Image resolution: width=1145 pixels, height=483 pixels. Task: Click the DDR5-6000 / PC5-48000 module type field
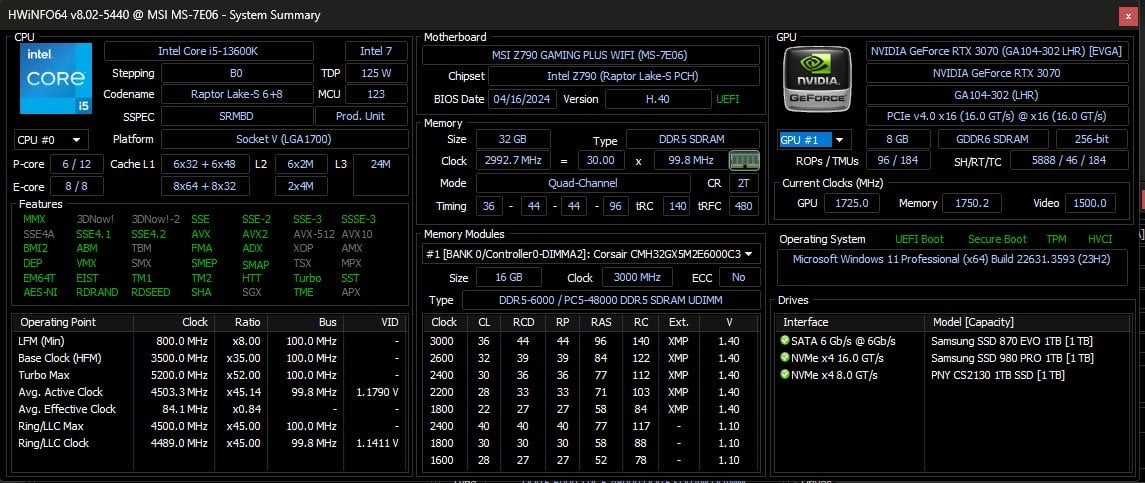click(x=610, y=300)
